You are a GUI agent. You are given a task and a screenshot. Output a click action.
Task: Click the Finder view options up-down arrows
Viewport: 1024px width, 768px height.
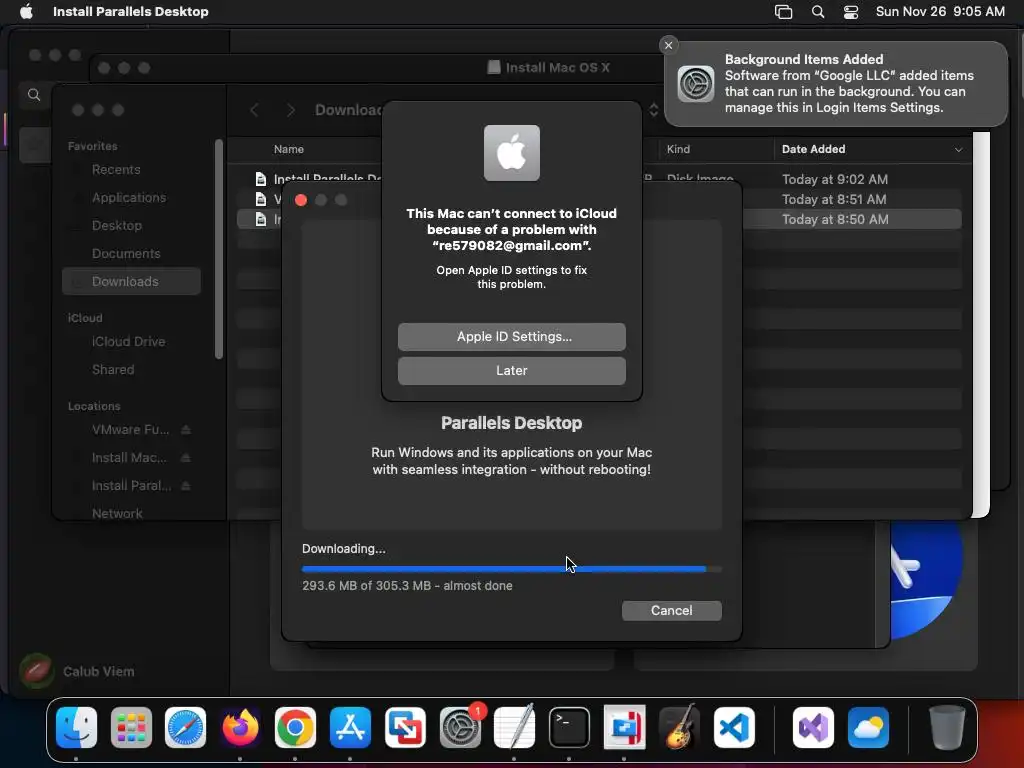(653, 110)
